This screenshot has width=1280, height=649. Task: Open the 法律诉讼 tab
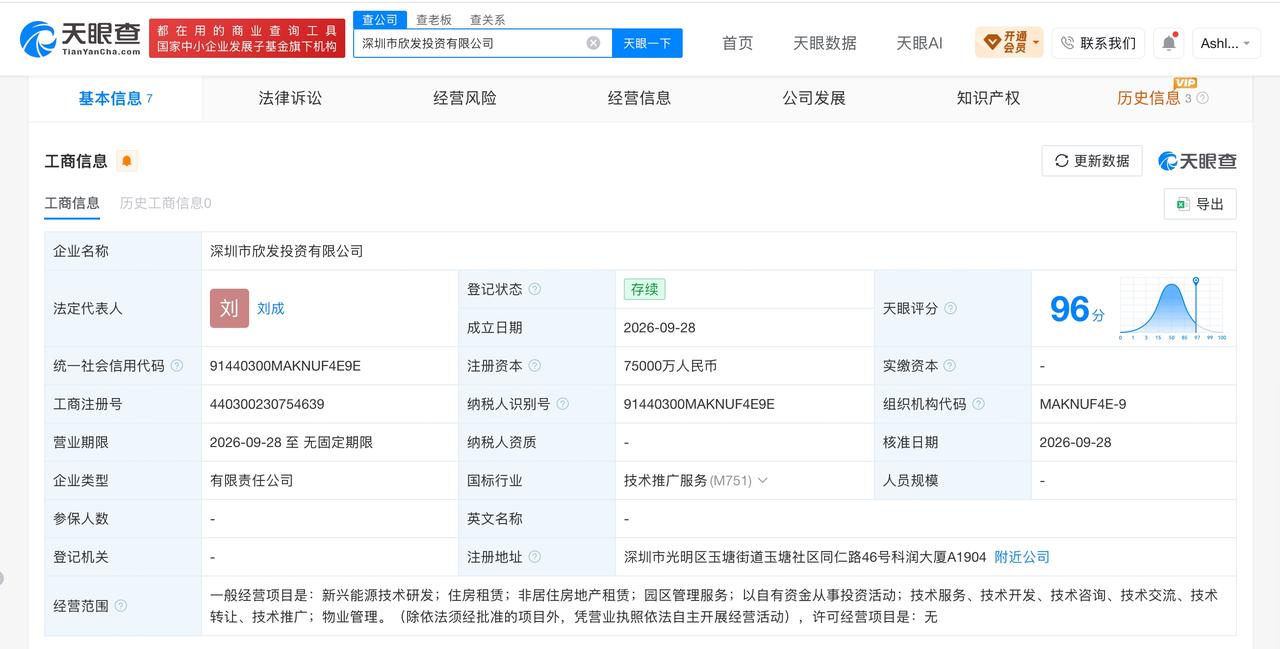pos(290,98)
